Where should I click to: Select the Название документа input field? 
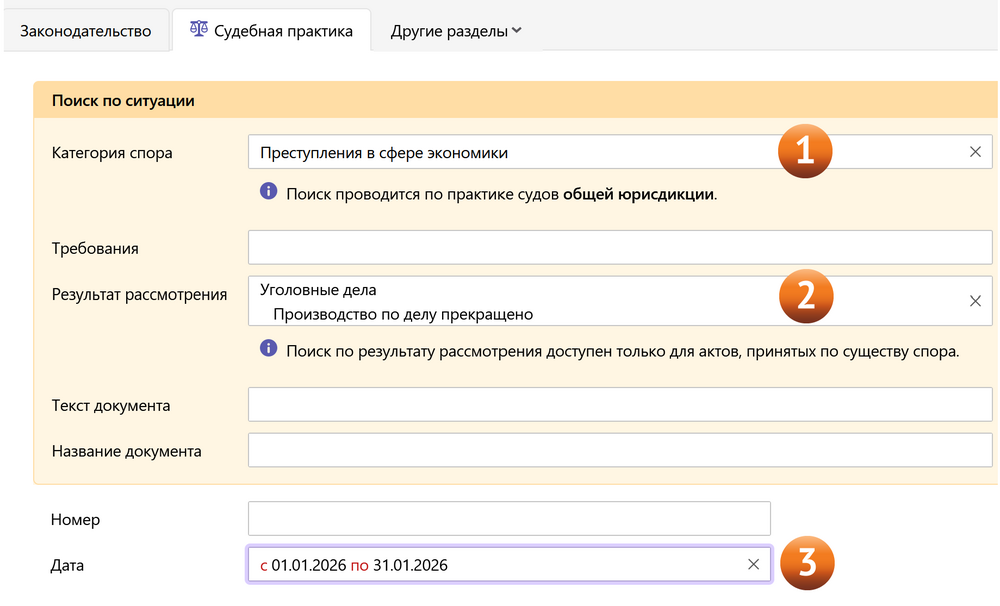[620, 451]
